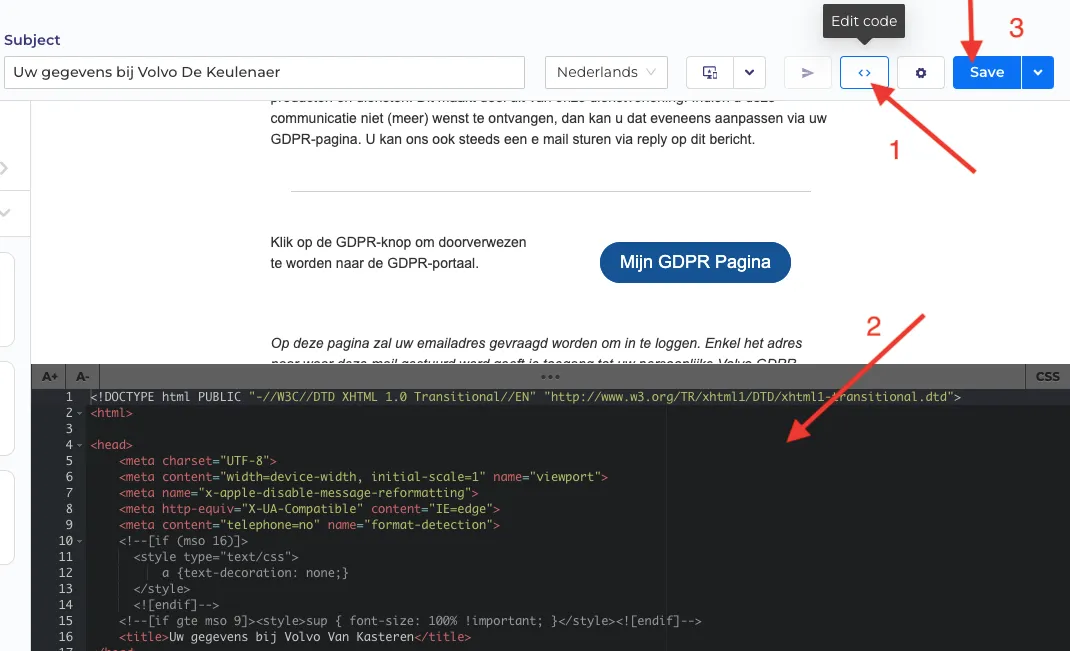Click the Edit code brackets icon
The width and height of the screenshot is (1070, 651).
pos(864,72)
